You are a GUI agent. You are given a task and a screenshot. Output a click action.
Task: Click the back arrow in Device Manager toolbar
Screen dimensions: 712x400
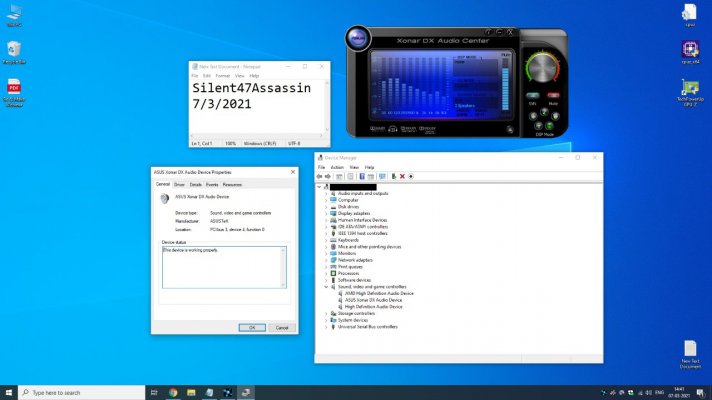319,176
